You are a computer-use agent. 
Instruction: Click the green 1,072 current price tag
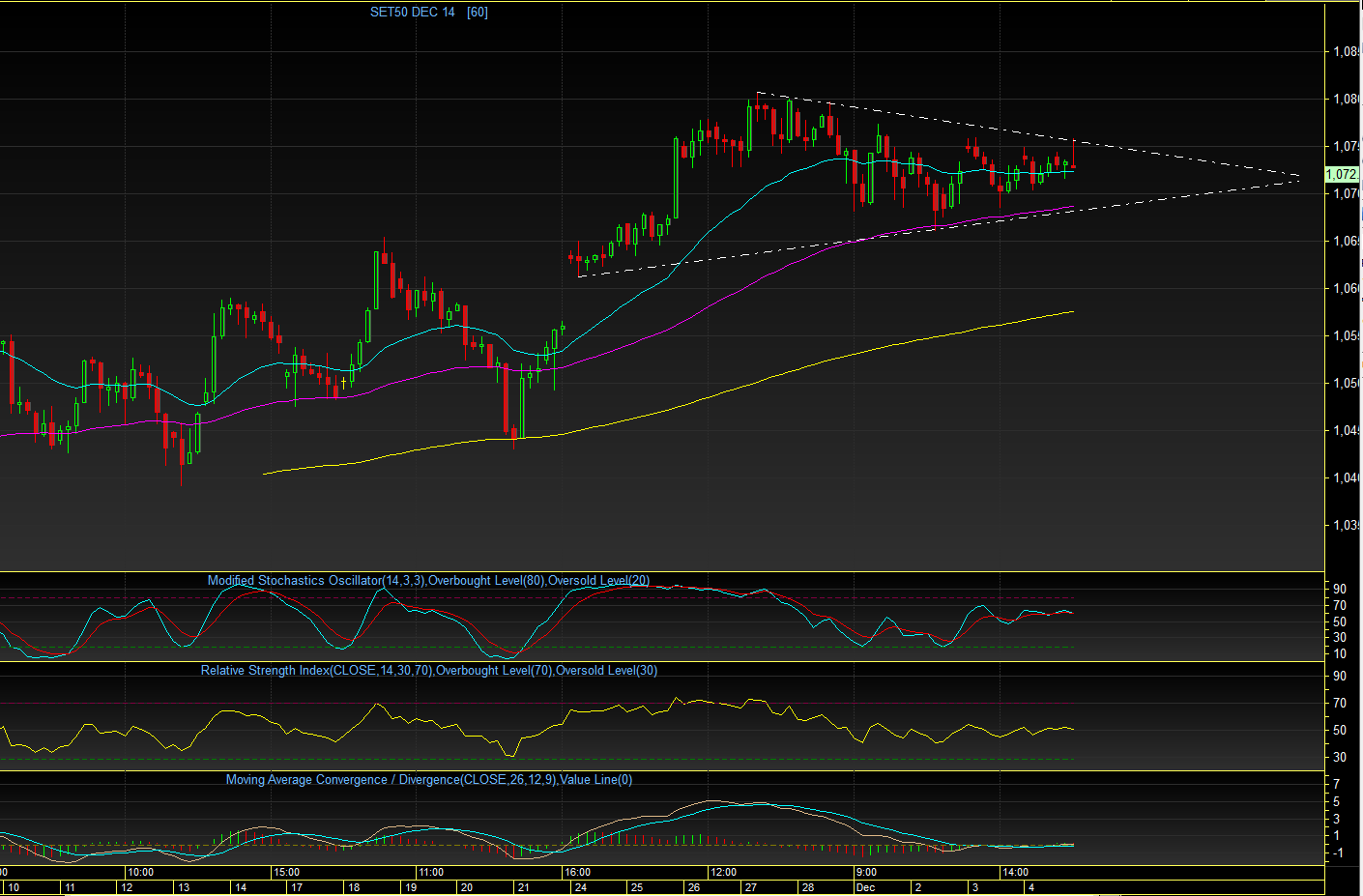[x=1342, y=175]
